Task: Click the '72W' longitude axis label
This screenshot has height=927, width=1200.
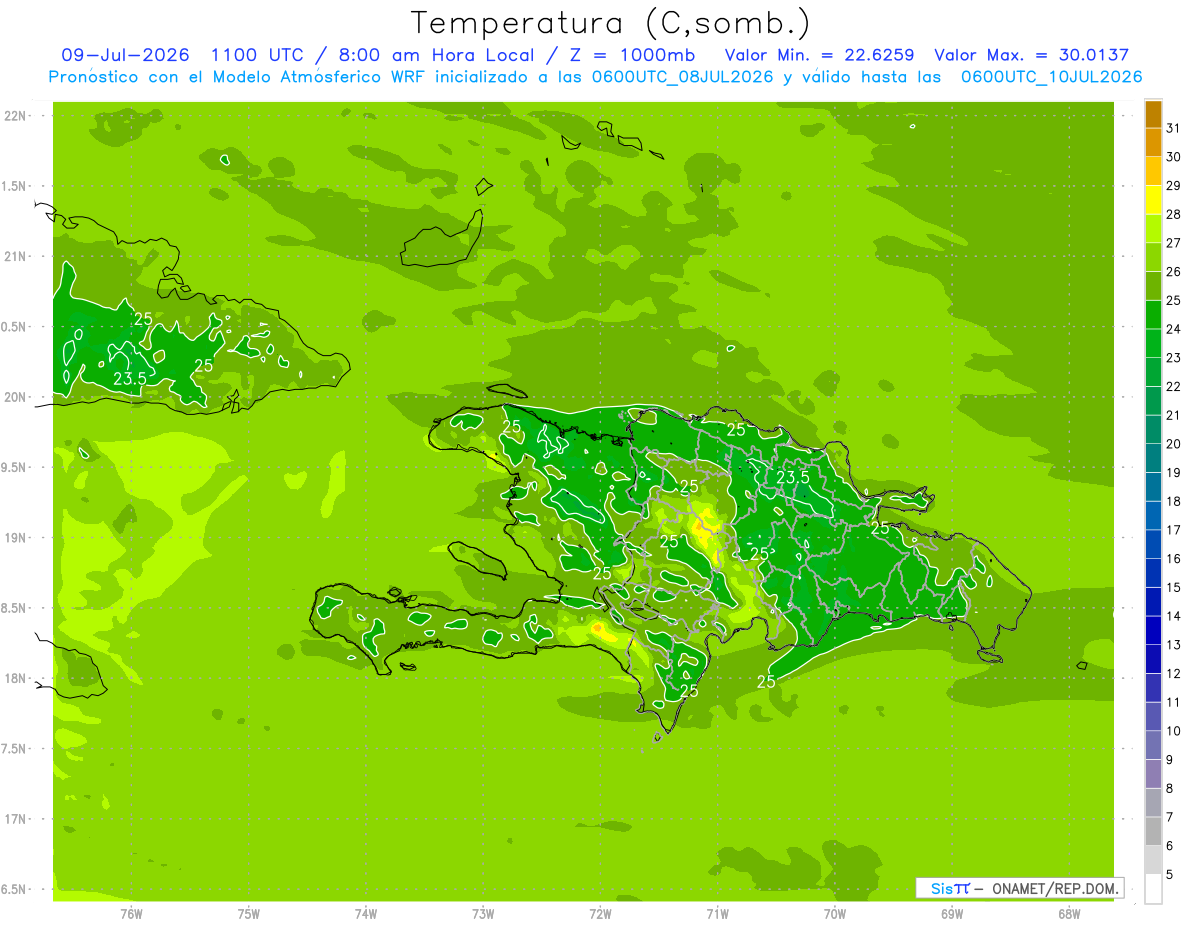Action: (x=600, y=914)
